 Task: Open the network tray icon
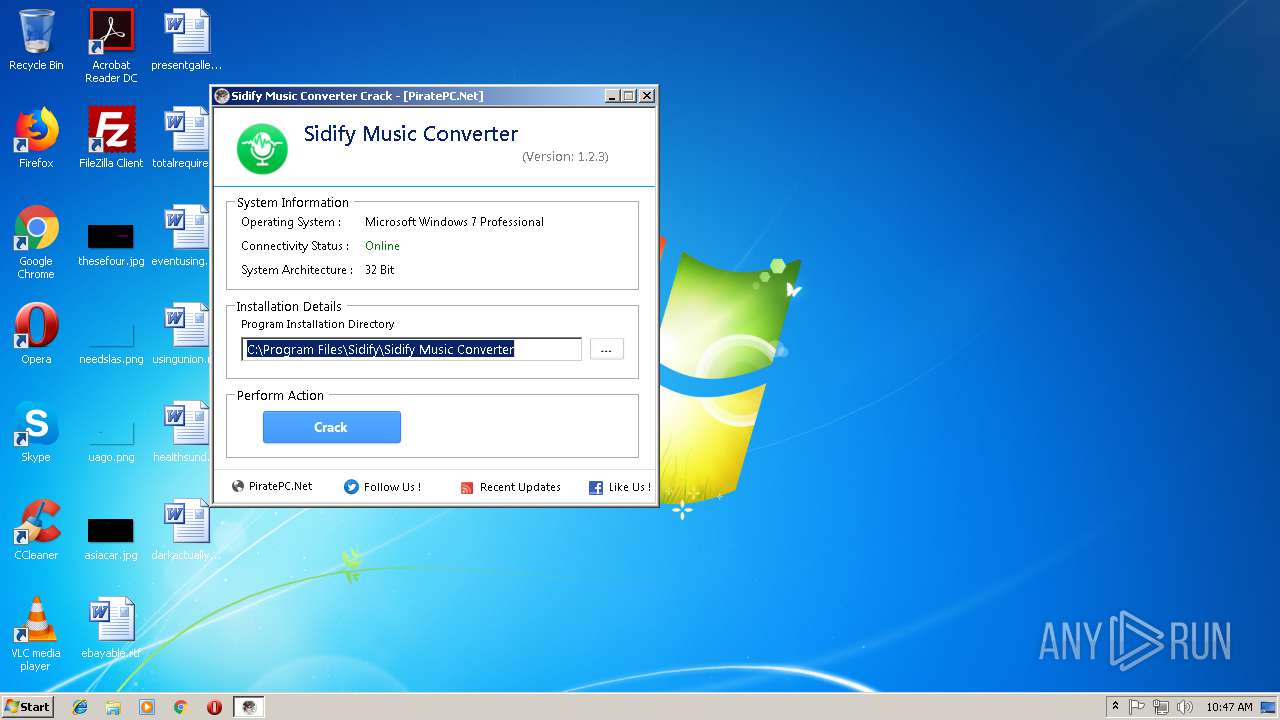coord(1161,707)
